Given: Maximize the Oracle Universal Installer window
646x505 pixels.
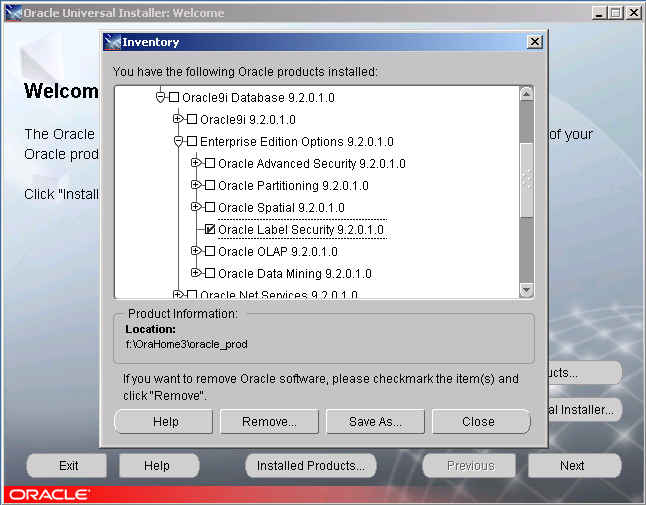Looking at the screenshot, I should point(616,13).
